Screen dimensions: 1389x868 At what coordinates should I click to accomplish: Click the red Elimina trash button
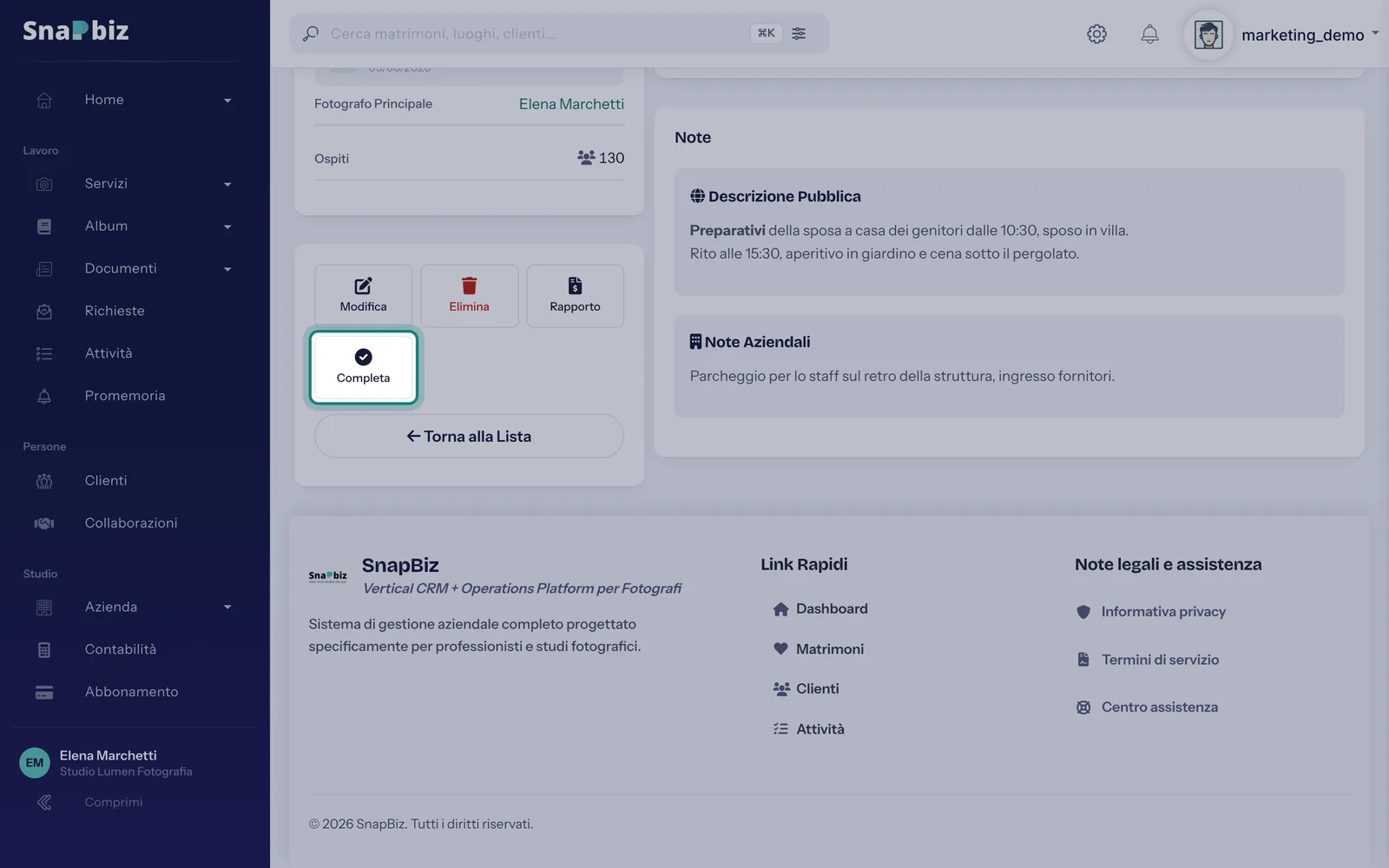469,296
